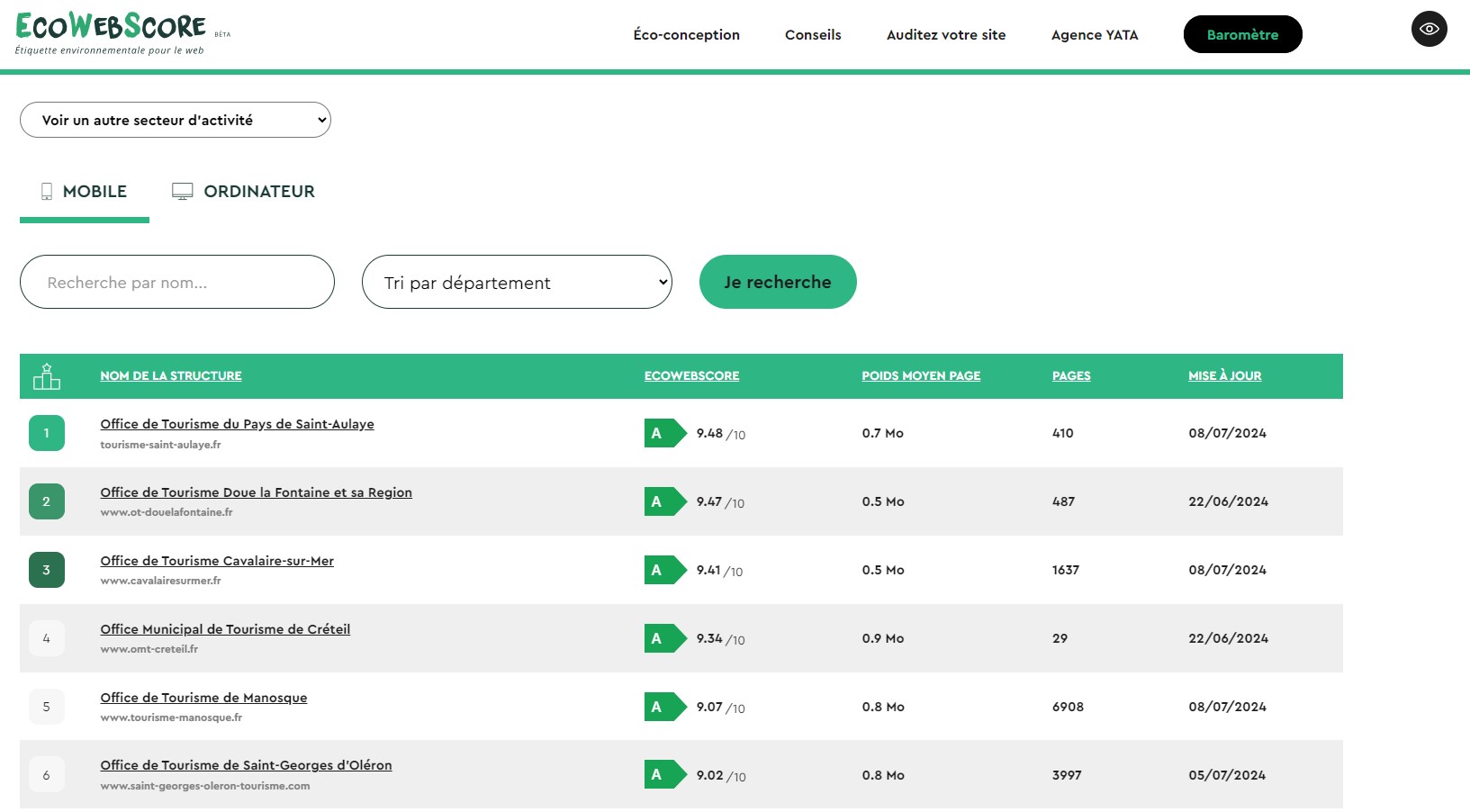
Task: Expand the 'Tri par département' dropdown
Action: click(x=517, y=282)
